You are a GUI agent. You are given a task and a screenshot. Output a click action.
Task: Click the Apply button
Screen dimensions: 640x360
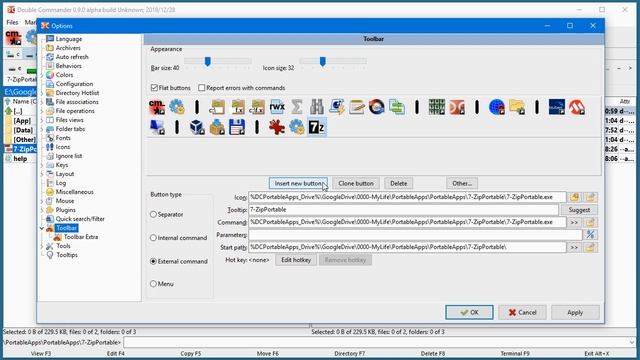pyautogui.click(x=575, y=312)
